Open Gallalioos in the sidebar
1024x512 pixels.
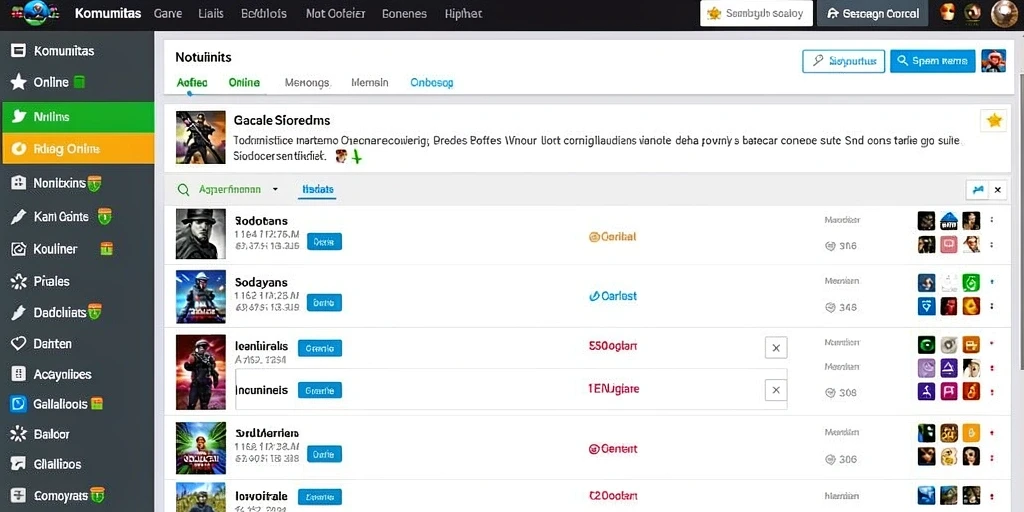click(x=77, y=404)
